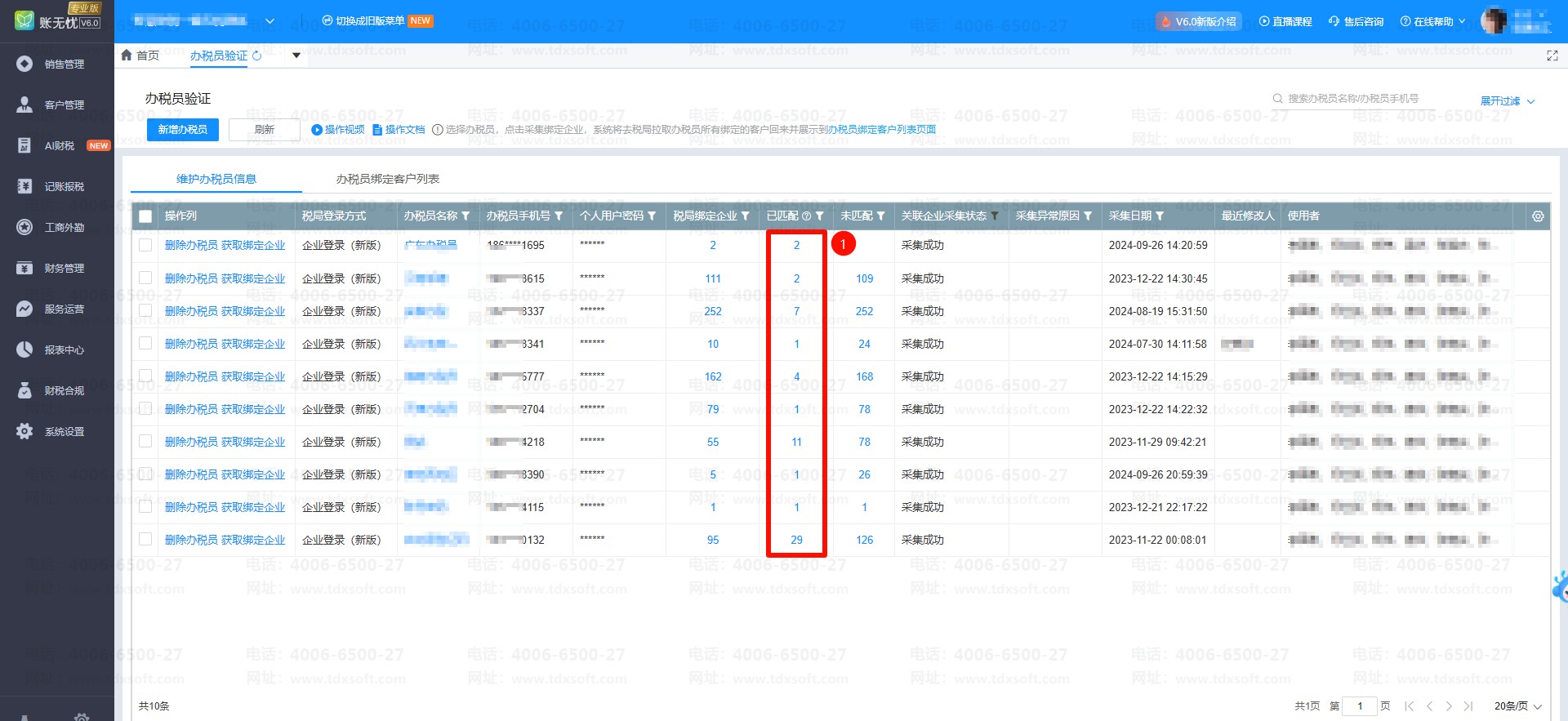
Task: Click the 已匹配 help question mark icon
Action: [x=806, y=216]
